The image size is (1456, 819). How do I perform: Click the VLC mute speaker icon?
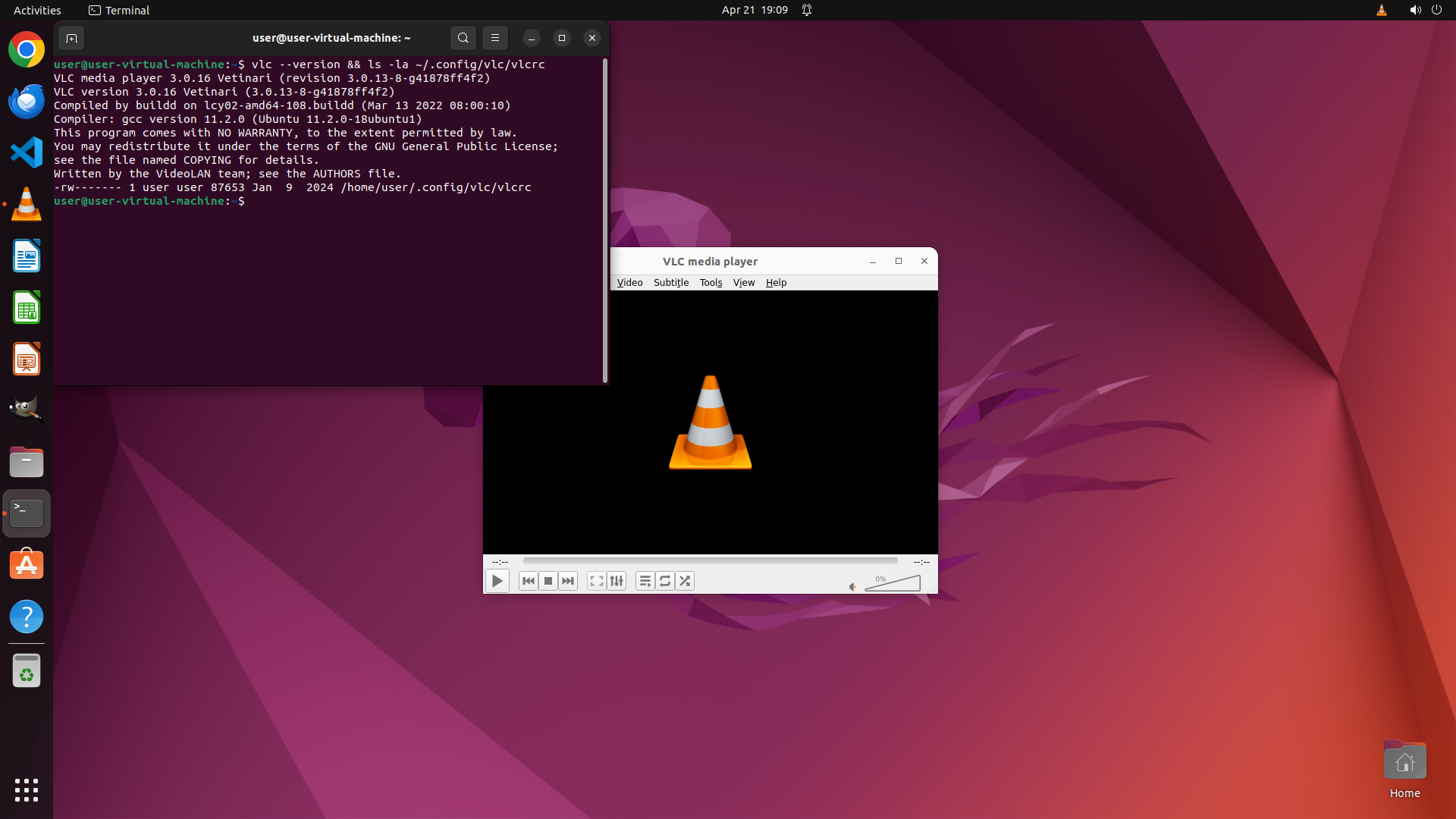tap(852, 586)
